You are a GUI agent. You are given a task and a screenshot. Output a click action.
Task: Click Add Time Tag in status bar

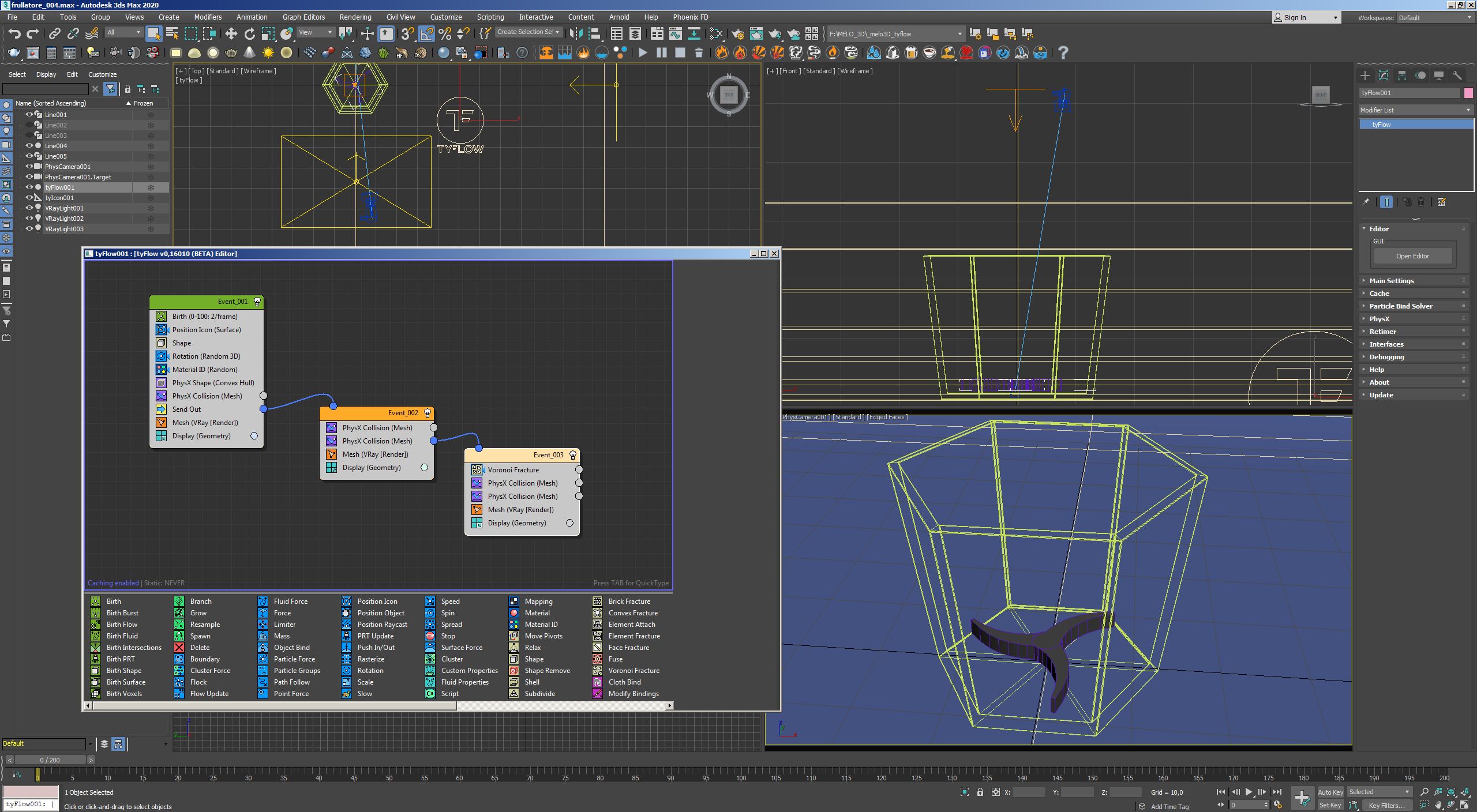pyautogui.click(x=1170, y=806)
